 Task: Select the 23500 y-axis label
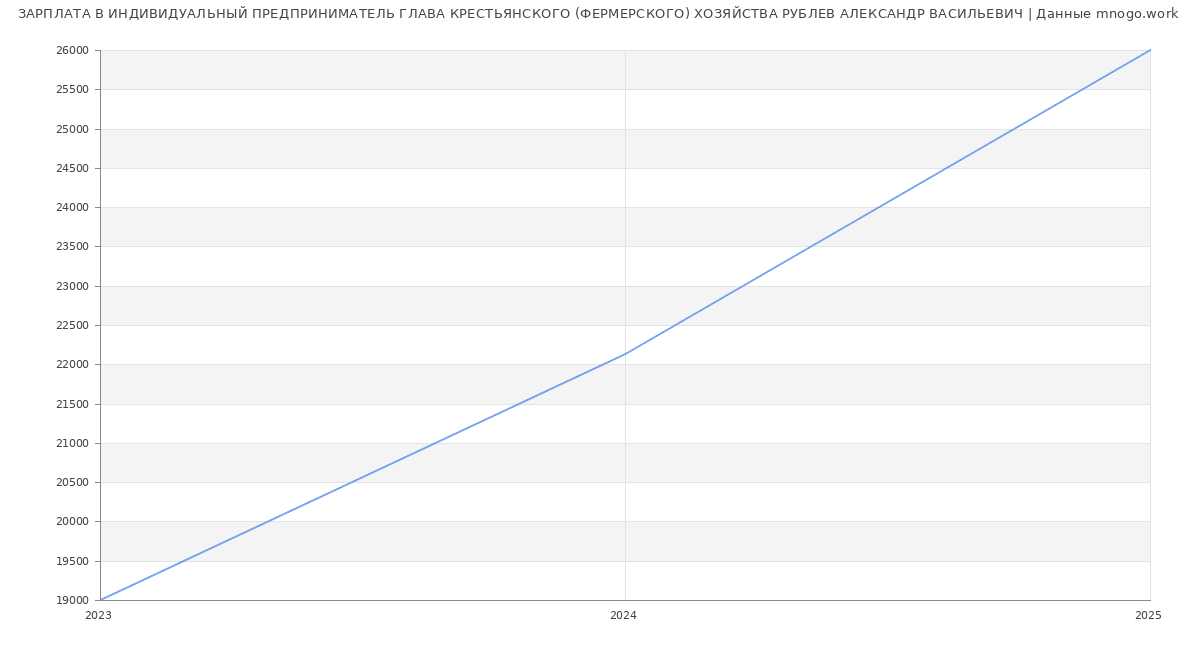tap(73, 247)
